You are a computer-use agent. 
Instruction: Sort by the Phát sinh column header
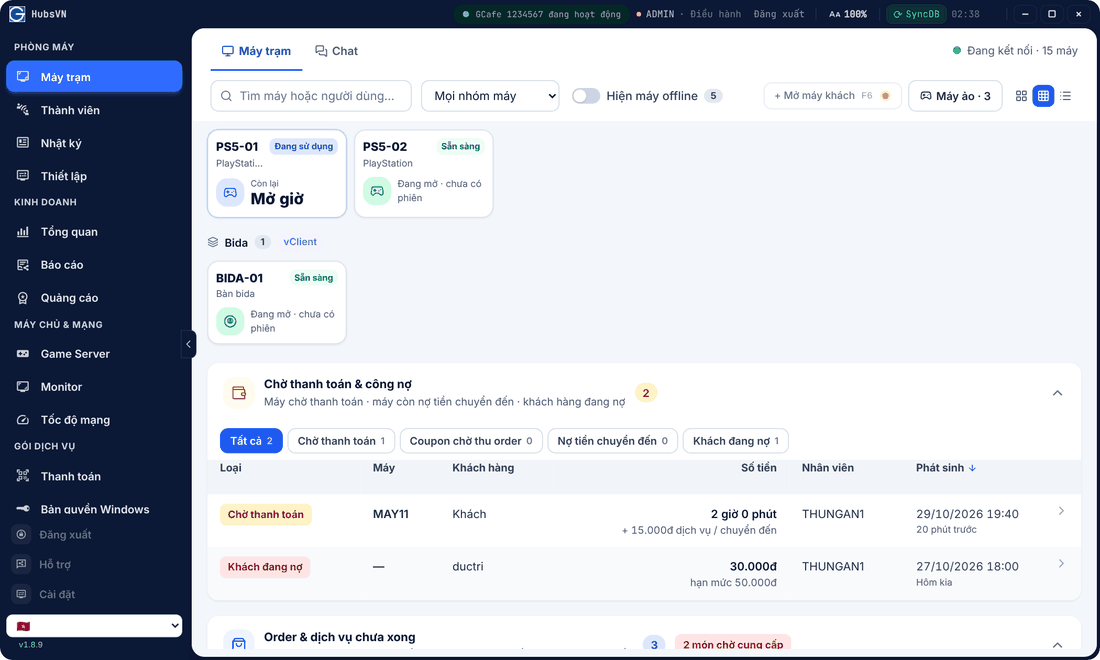tap(946, 468)
